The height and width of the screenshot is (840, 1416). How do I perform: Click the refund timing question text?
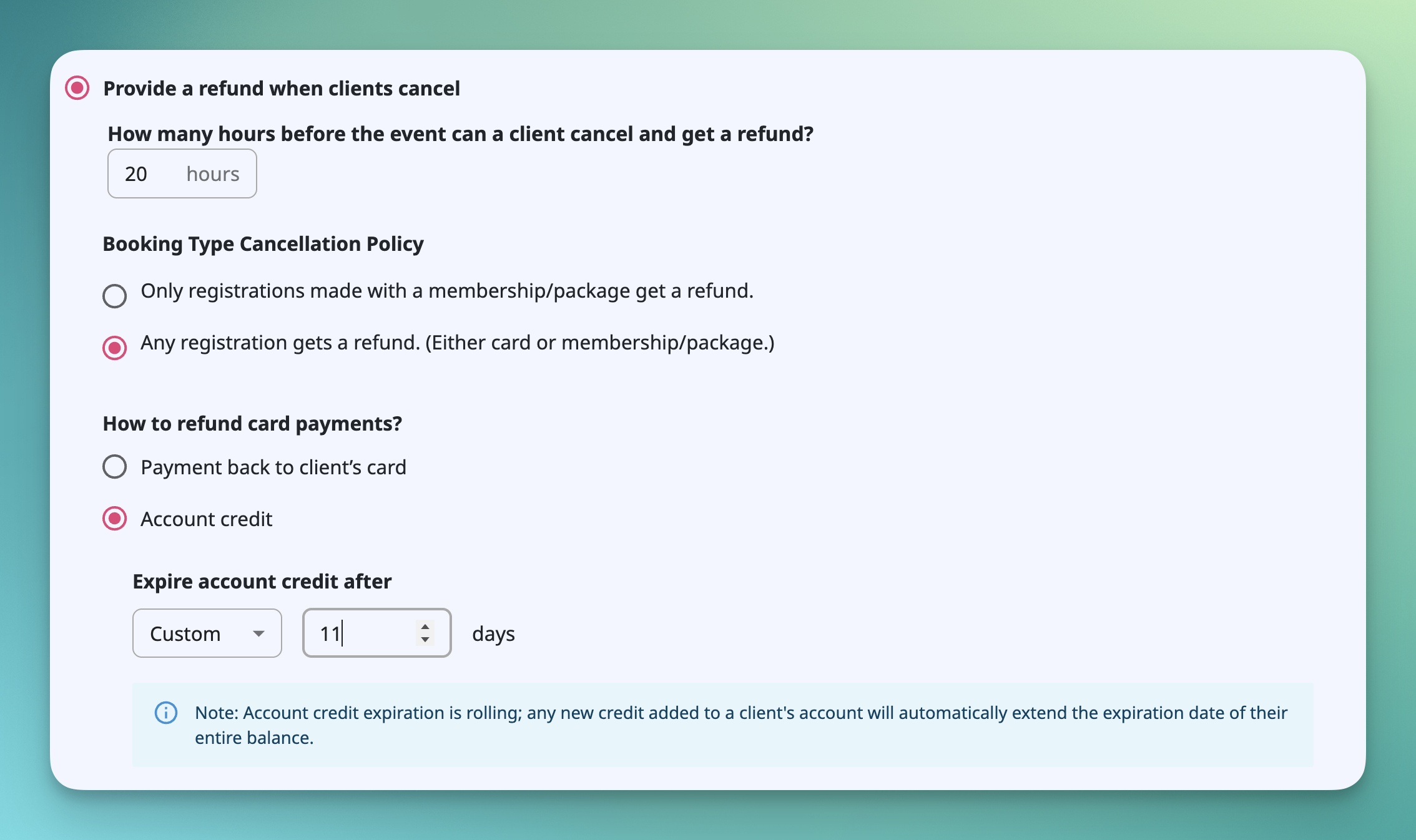461,133
